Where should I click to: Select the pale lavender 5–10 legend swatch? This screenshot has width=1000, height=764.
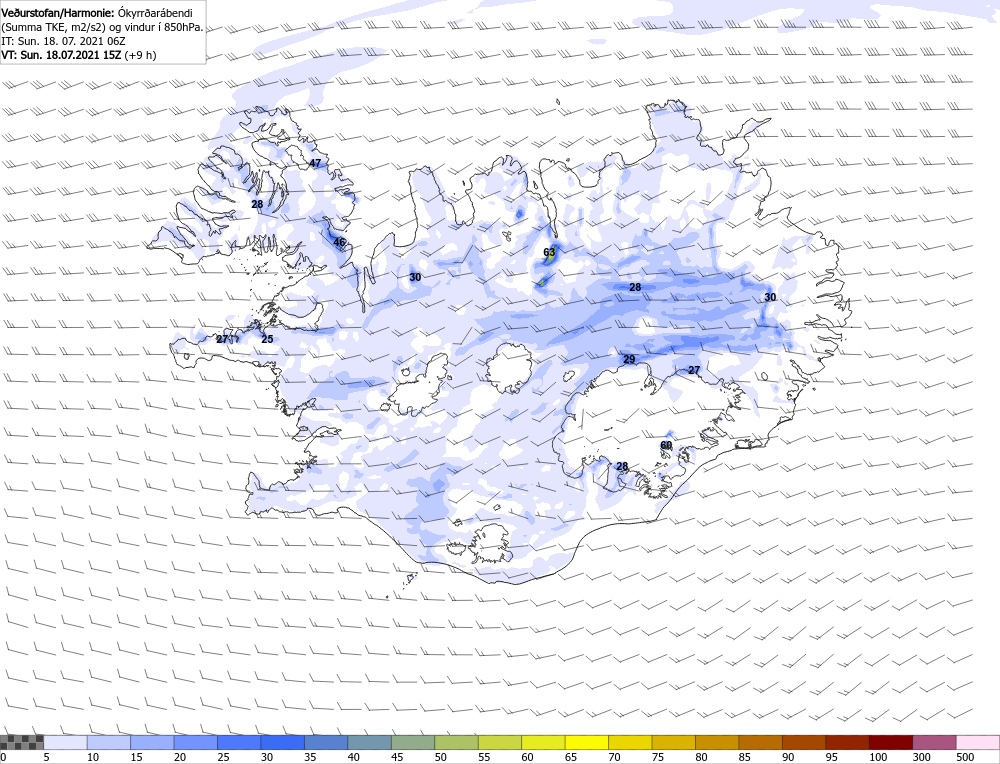[66, 742]
